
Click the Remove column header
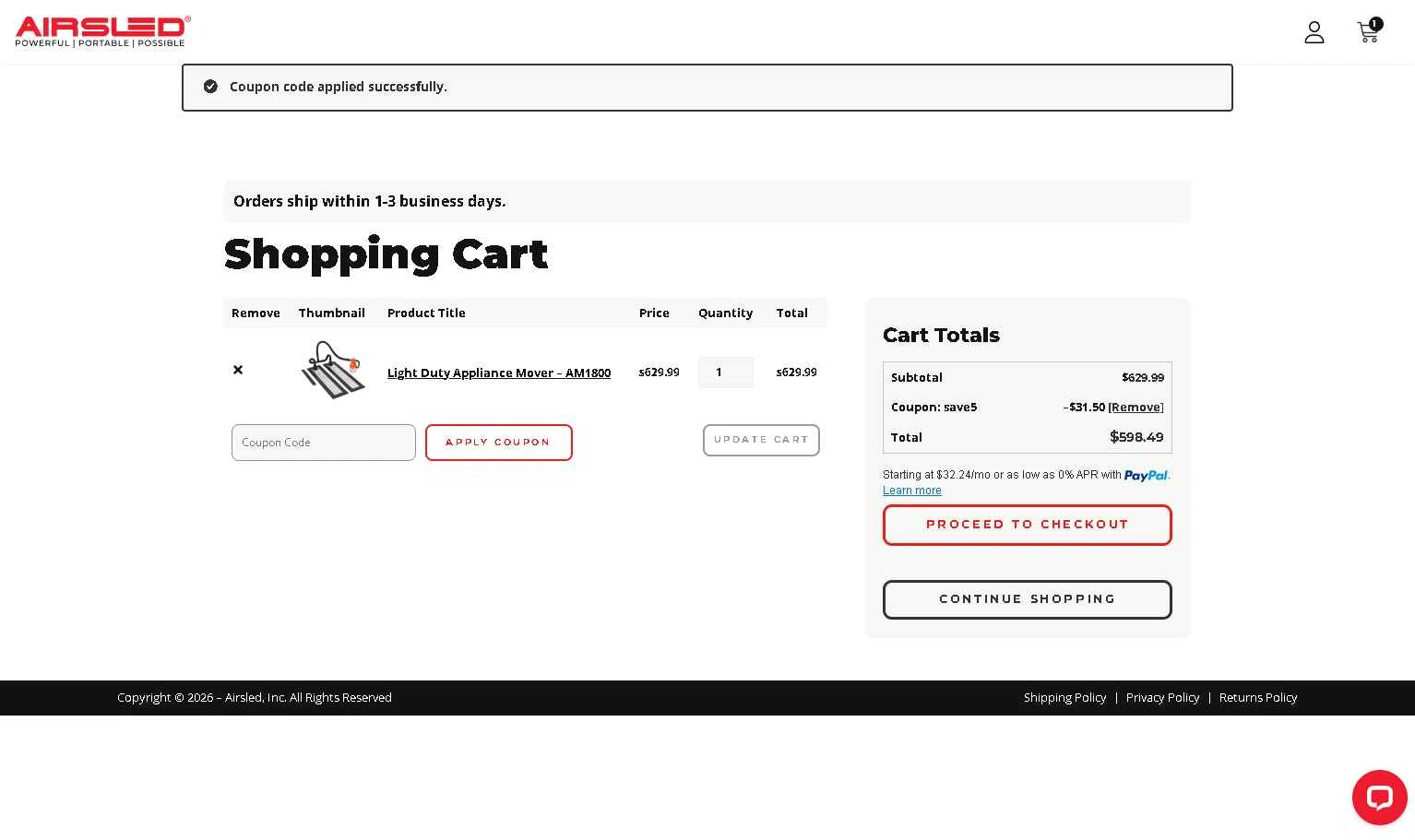pos(256,314)
